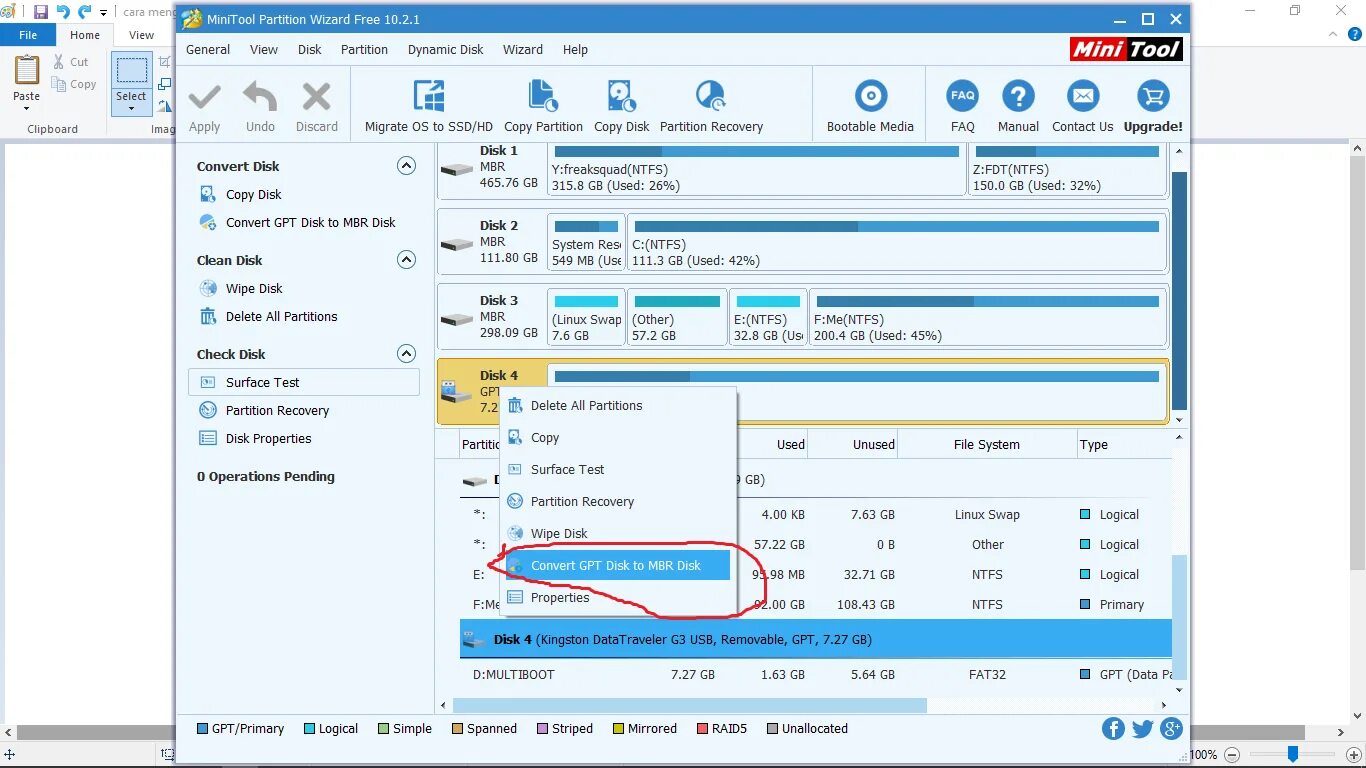Open the Partition menu
1366x768 pixels.
point(364,50)
